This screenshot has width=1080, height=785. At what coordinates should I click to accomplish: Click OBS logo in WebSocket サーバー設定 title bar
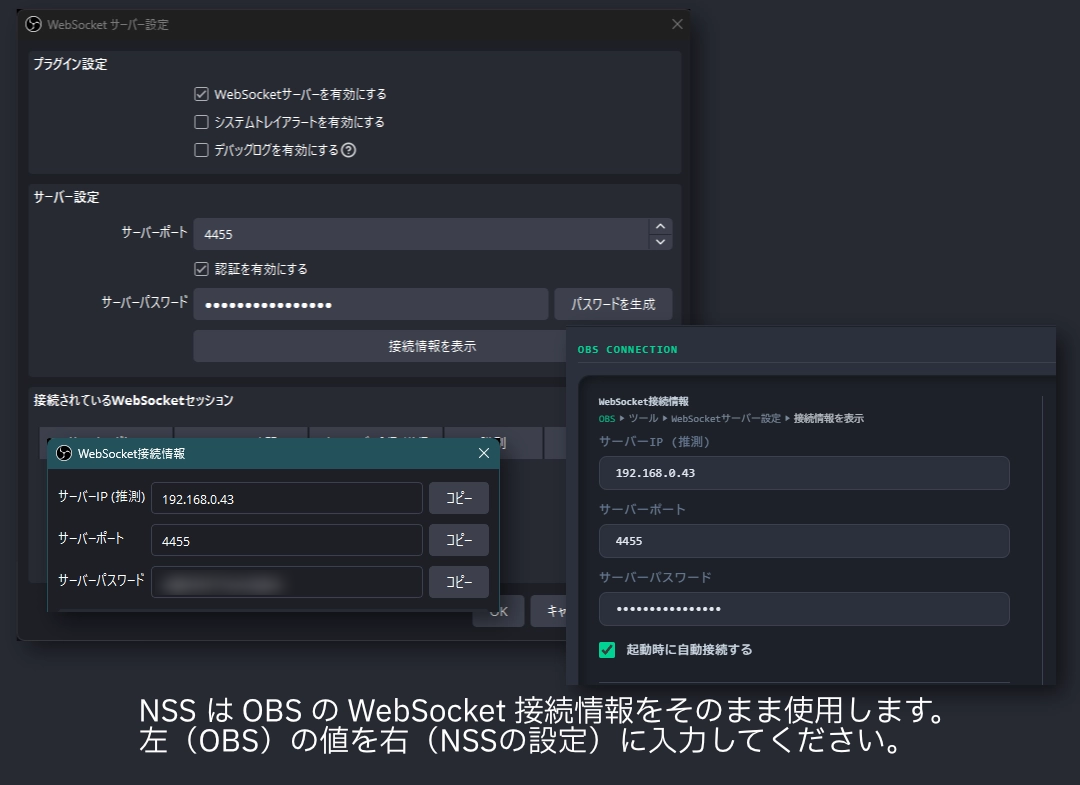coord(33,24)
